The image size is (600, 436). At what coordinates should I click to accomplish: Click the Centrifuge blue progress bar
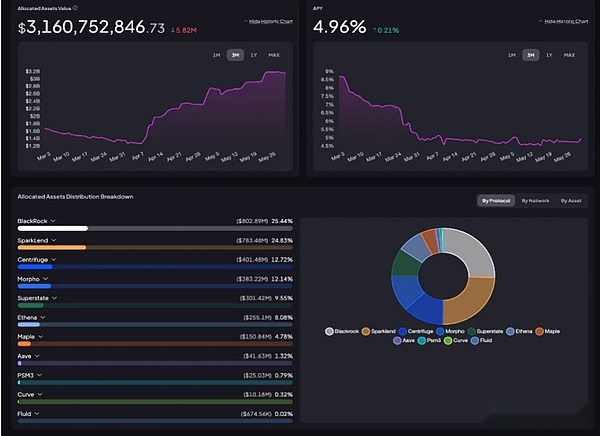(35, 267)
